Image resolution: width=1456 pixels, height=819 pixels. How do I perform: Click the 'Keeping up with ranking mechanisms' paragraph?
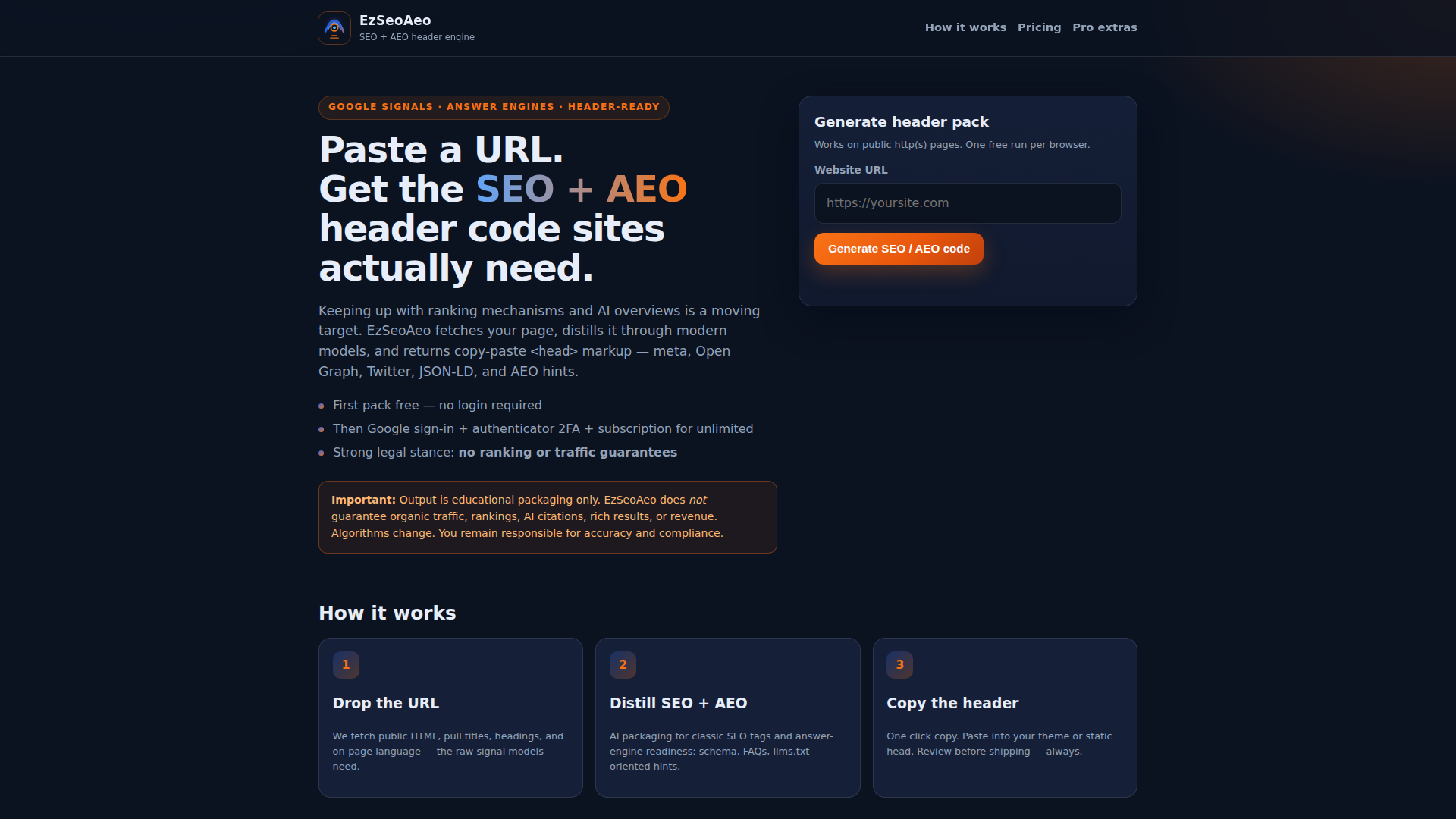pyautogui.click(x=539, y=341)
